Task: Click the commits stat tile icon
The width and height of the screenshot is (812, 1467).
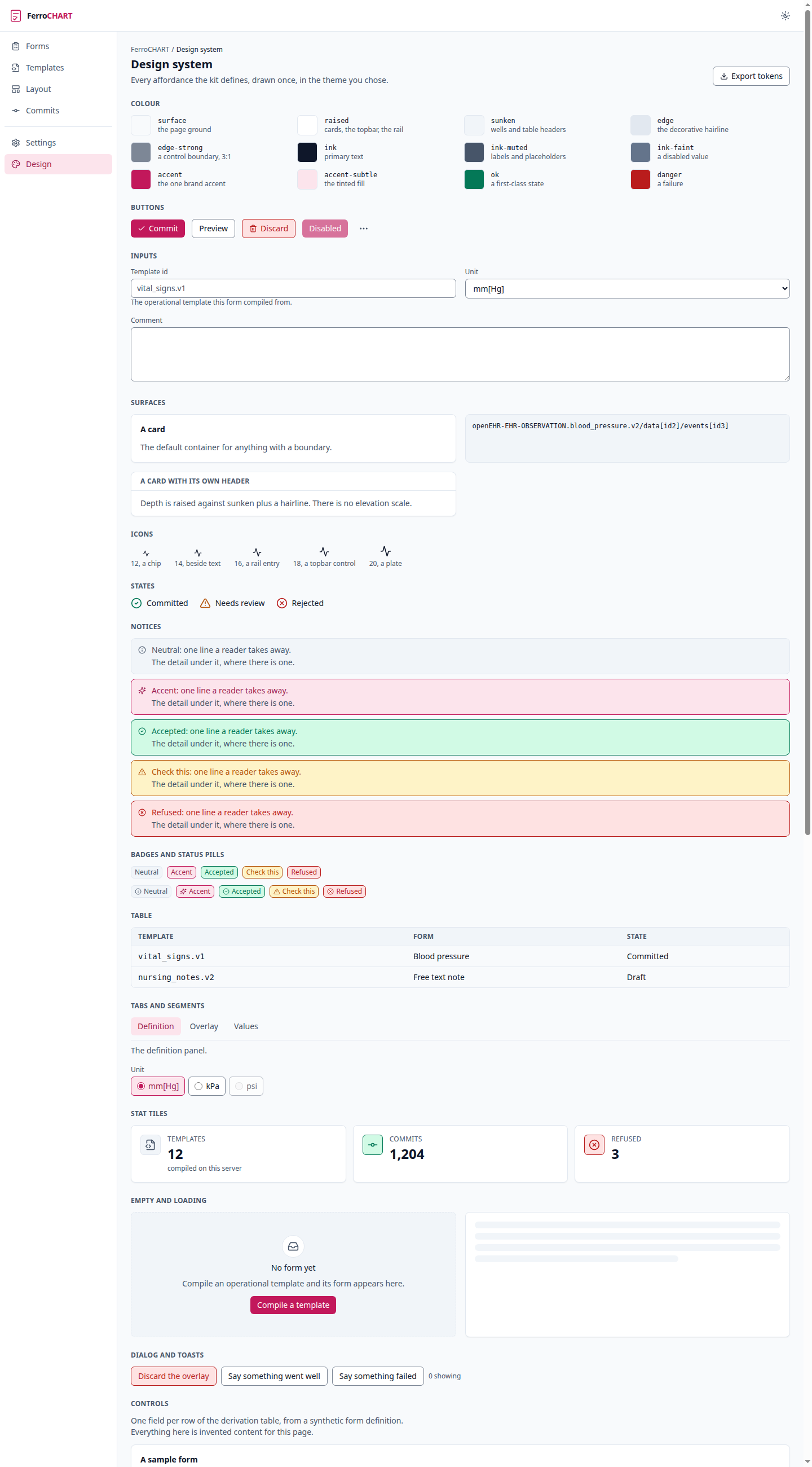Action: click(x=372, y=1145)
